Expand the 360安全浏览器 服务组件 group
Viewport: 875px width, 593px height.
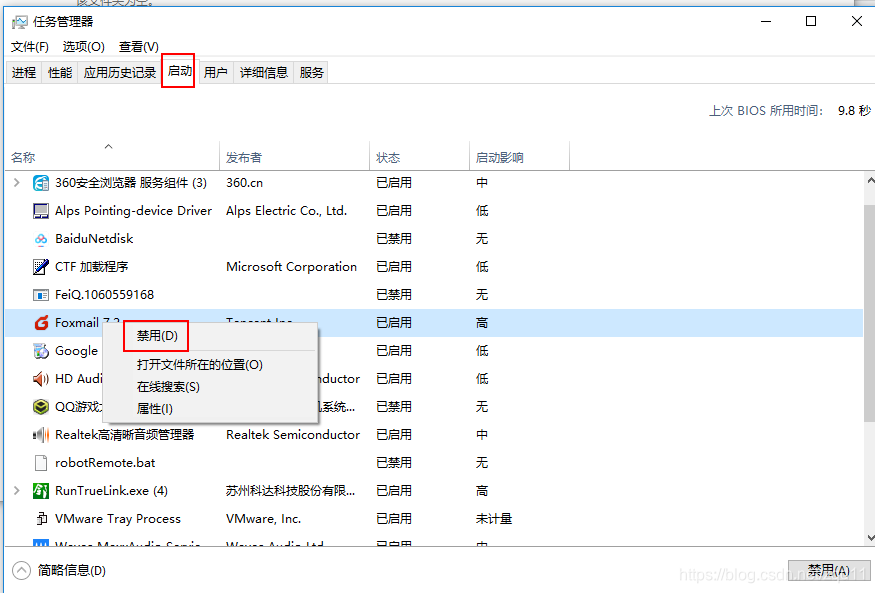tap(17, 182)
